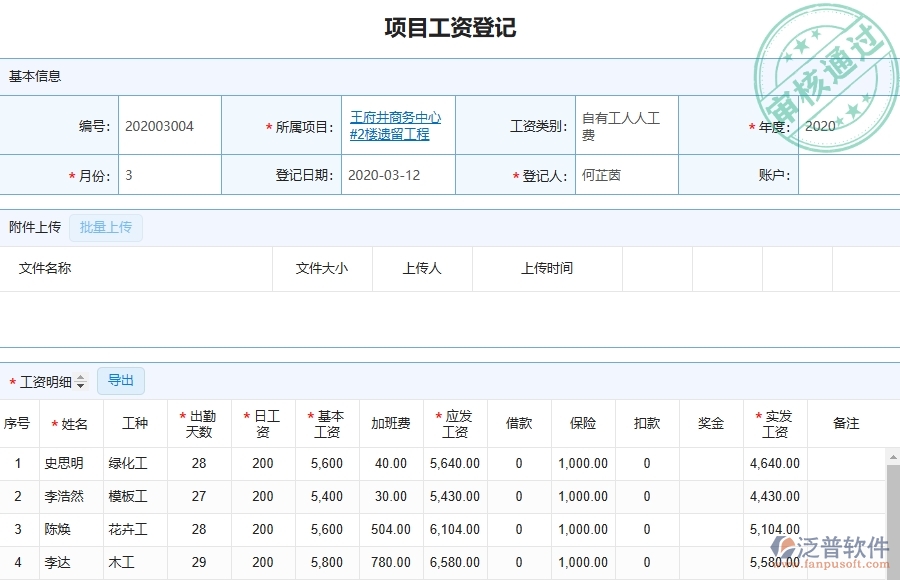
Task: Click the 编号 field showing 202003004
Action: pos(170,125)
